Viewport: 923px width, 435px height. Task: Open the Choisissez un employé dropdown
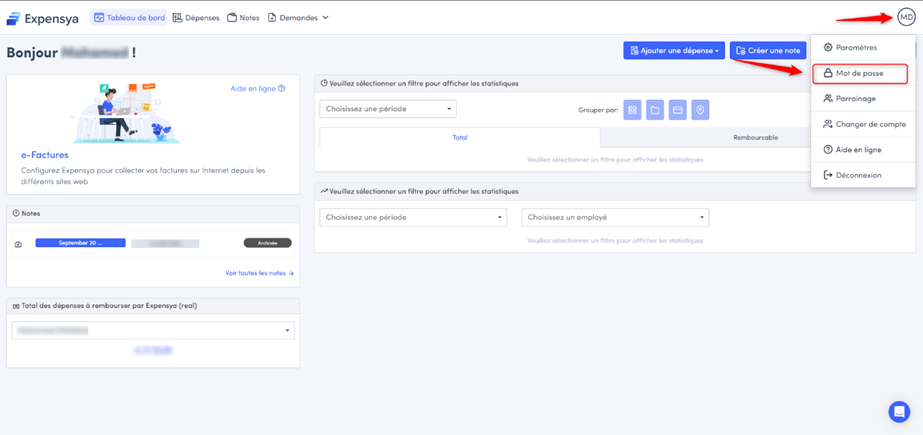[615, 217]
